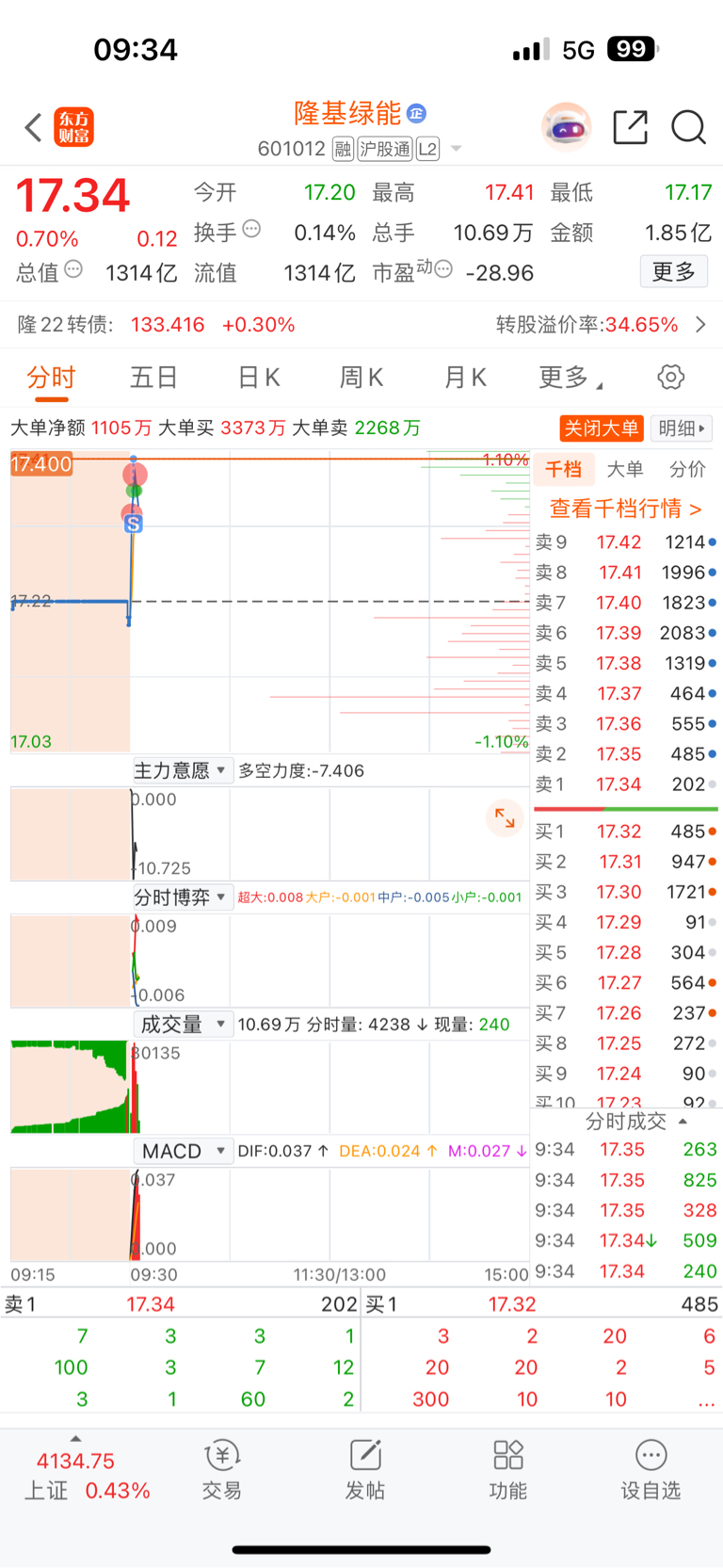Viewport: 723px width, 1568px height.
Task: Select the 大单 tab
Action: pyautogui.click(x=625, y=469)
